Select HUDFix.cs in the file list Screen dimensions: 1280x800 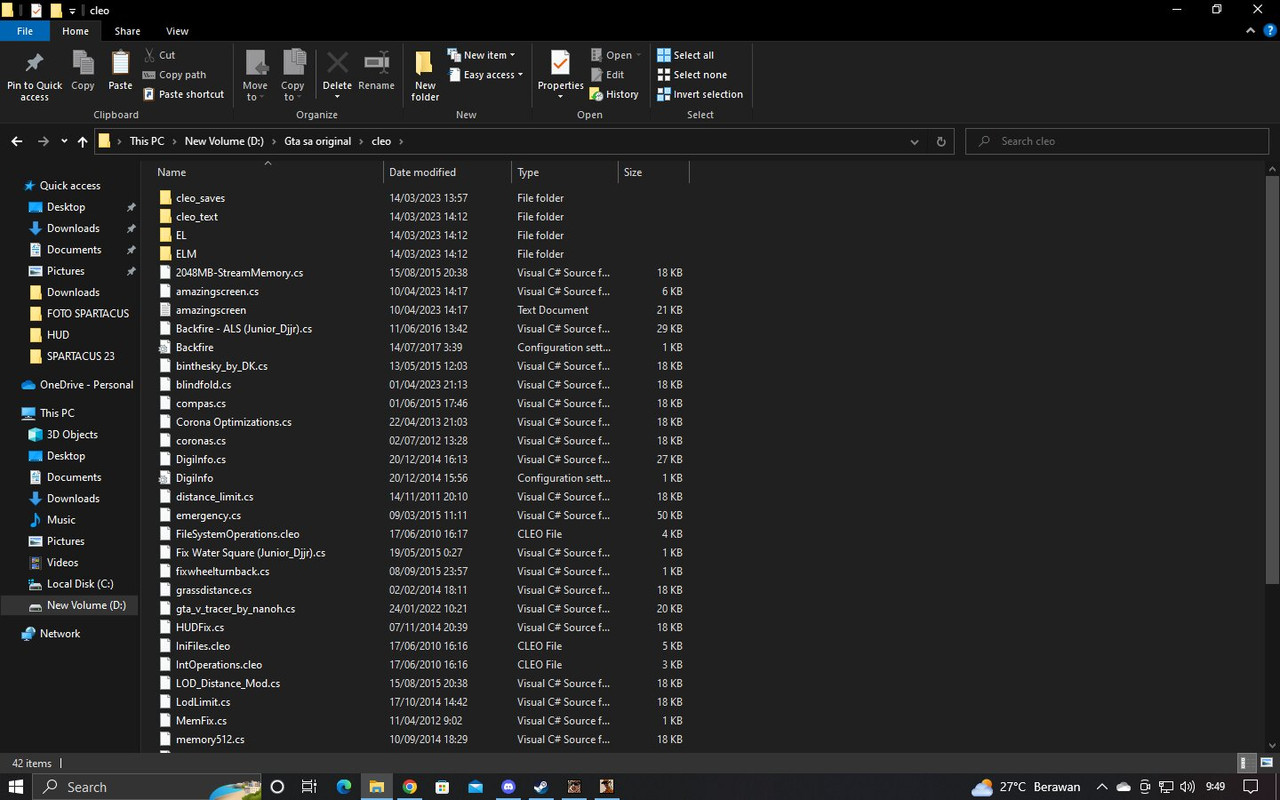point(200,628)
